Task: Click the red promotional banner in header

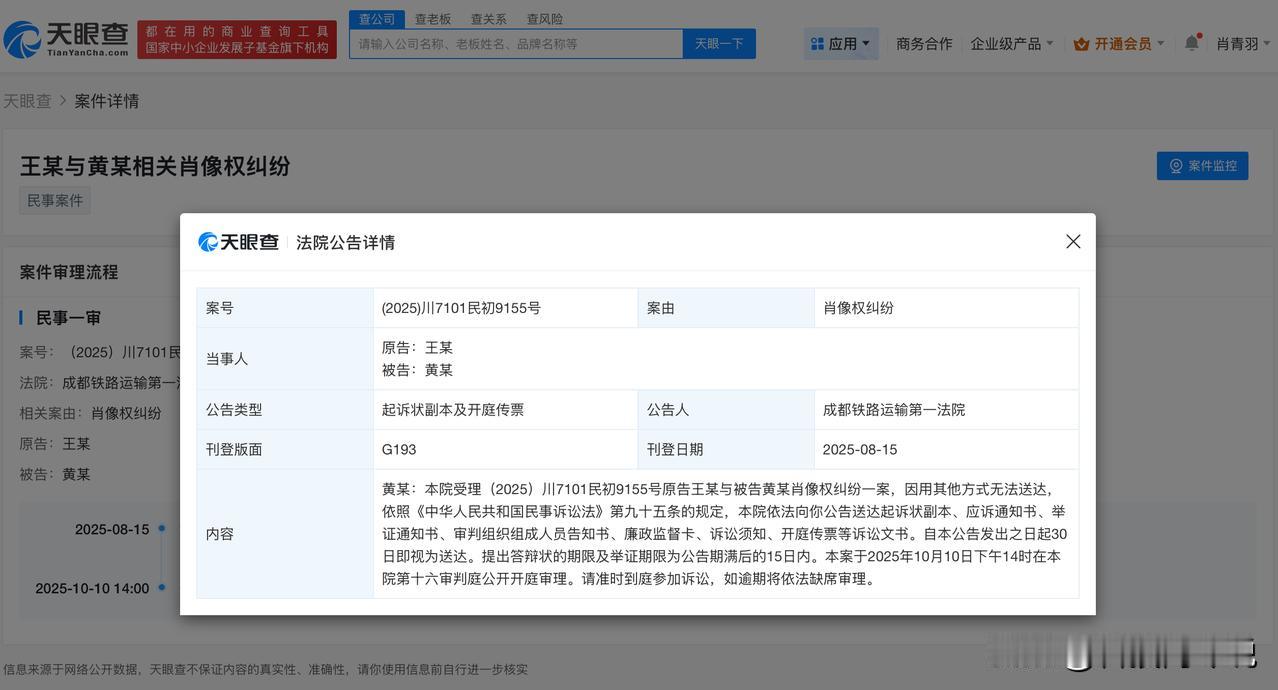Action: point(237,39)
